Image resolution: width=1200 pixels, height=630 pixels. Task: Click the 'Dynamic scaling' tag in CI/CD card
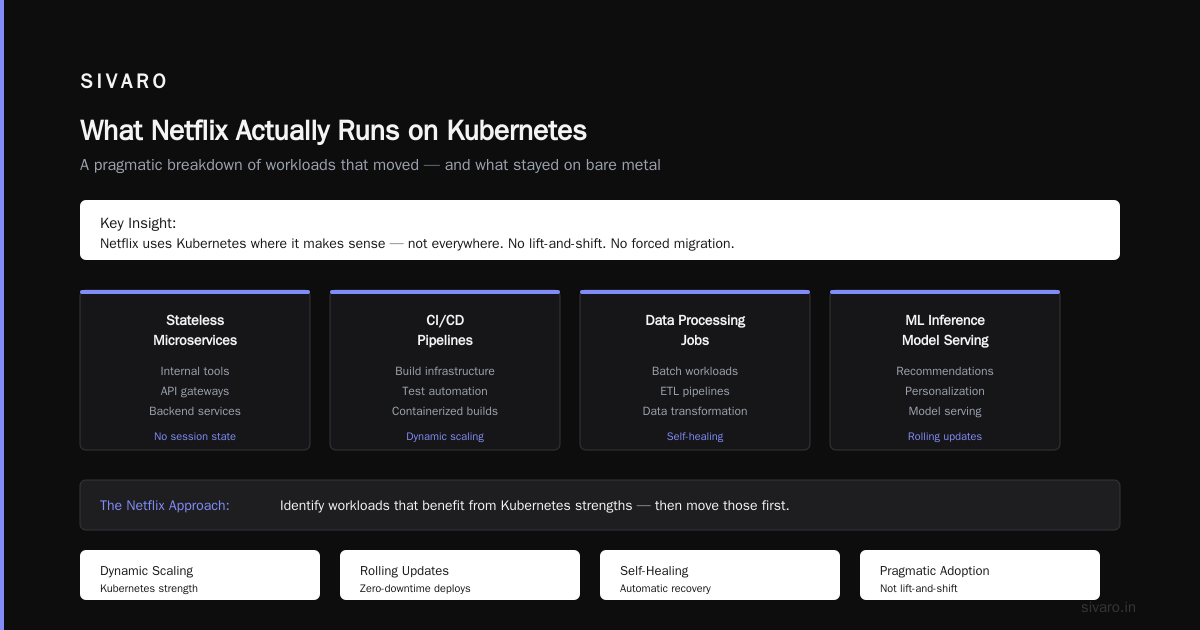tap(445, 436)
